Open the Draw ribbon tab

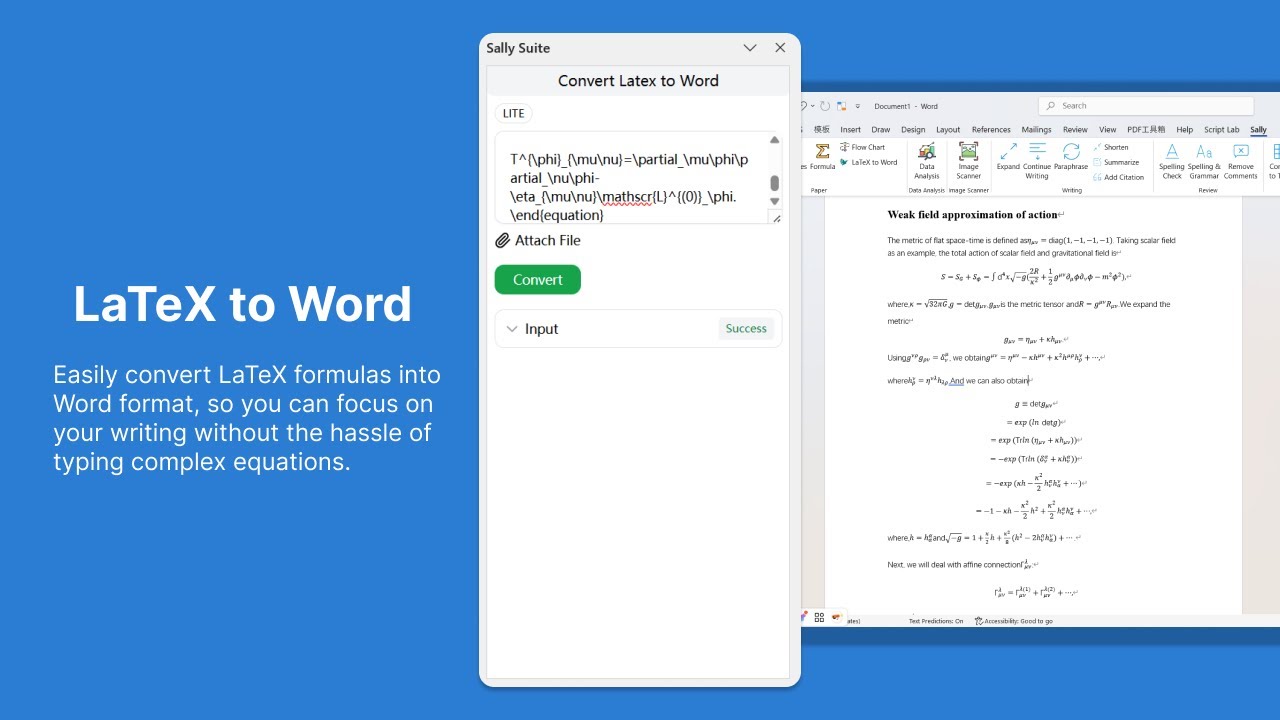click(880, 130)
